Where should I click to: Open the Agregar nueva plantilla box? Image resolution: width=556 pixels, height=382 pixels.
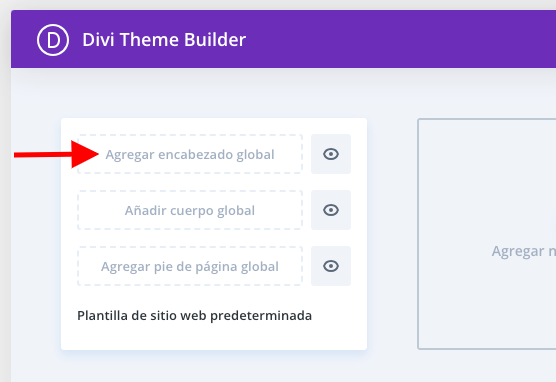coord(487,234)
